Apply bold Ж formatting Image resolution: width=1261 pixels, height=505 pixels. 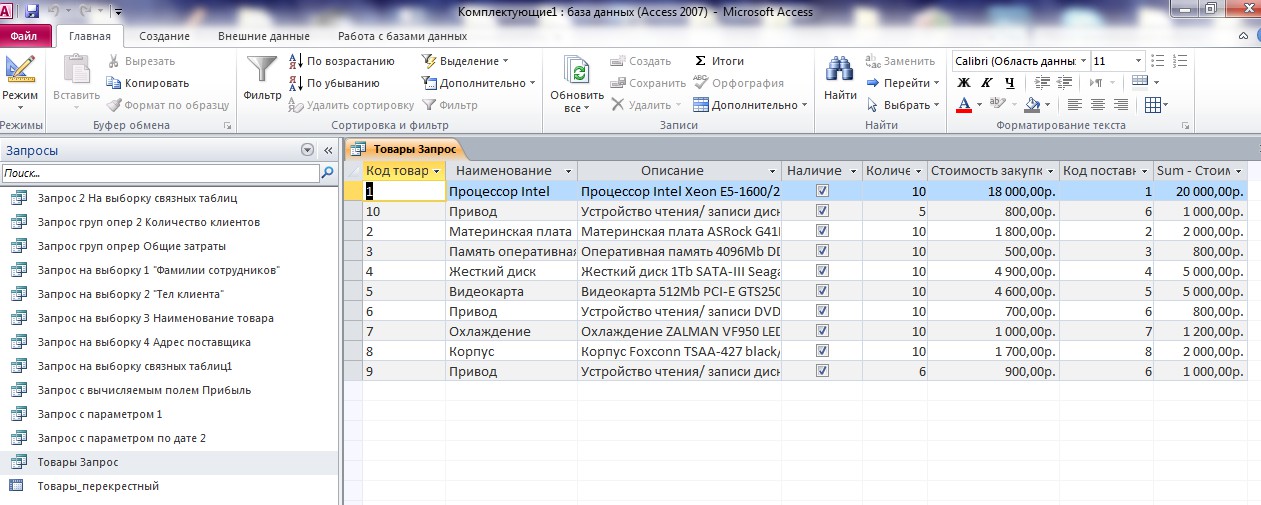coord(964,83)
